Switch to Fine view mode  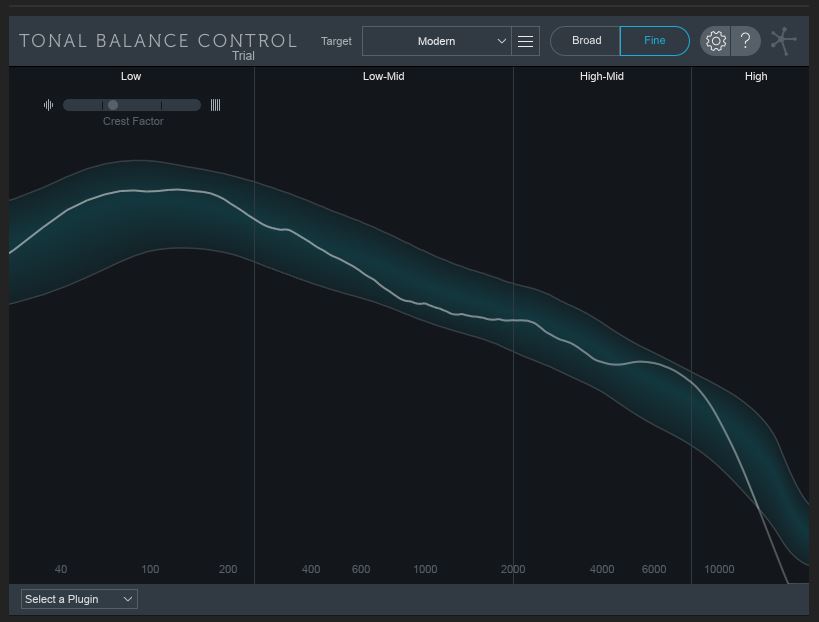[x=654, y=41]
